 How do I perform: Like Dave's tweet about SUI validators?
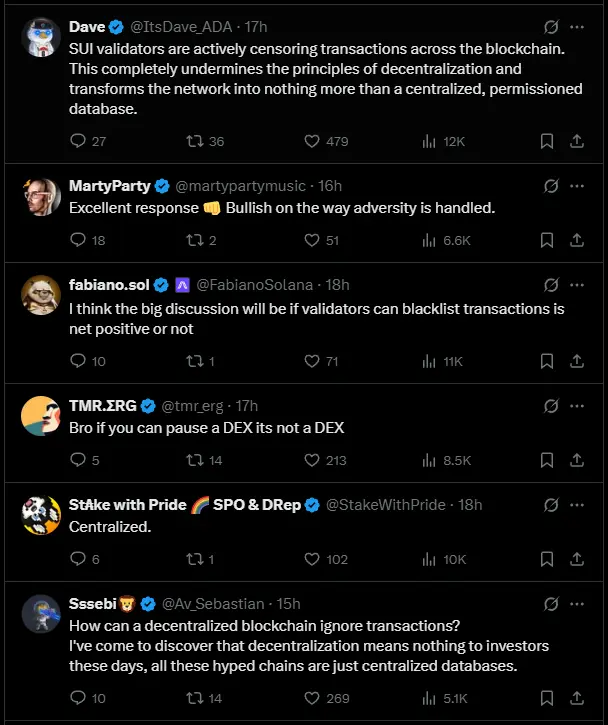tap(311, 142)
